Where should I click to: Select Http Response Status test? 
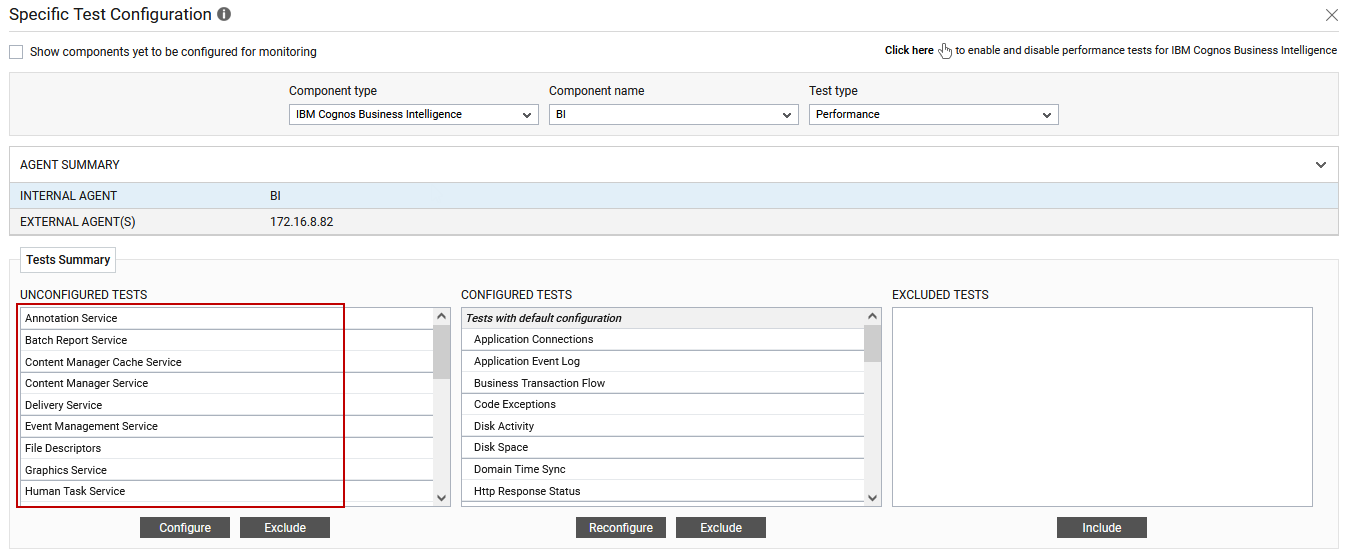pos(663,491)
